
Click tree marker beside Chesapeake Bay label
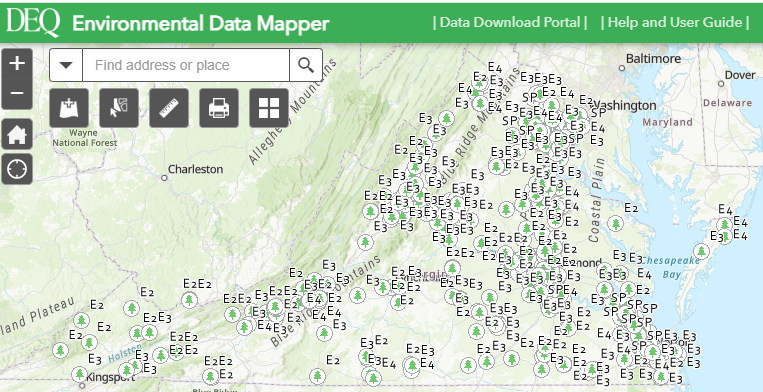click(x=701, y=251)
